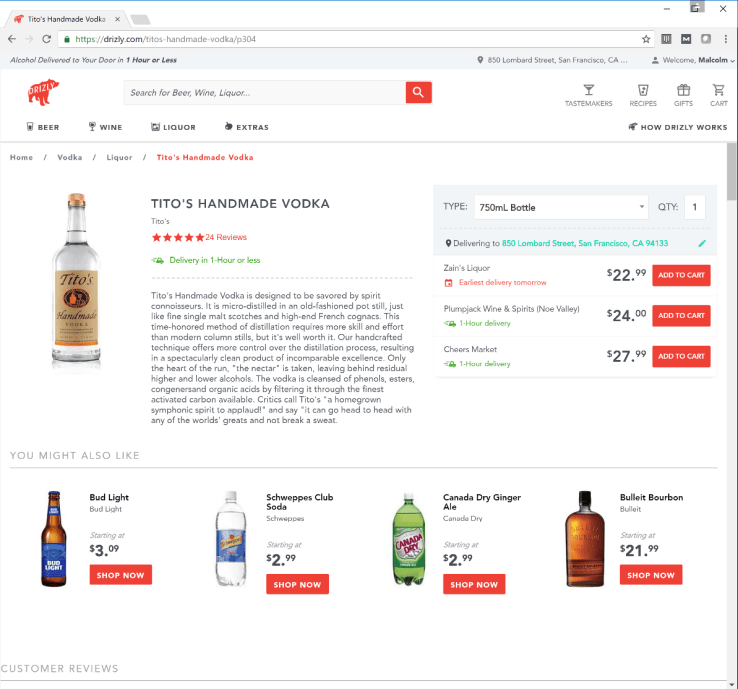Open Chrome three-dot menu
738x689 pixels.
(726, 39)
